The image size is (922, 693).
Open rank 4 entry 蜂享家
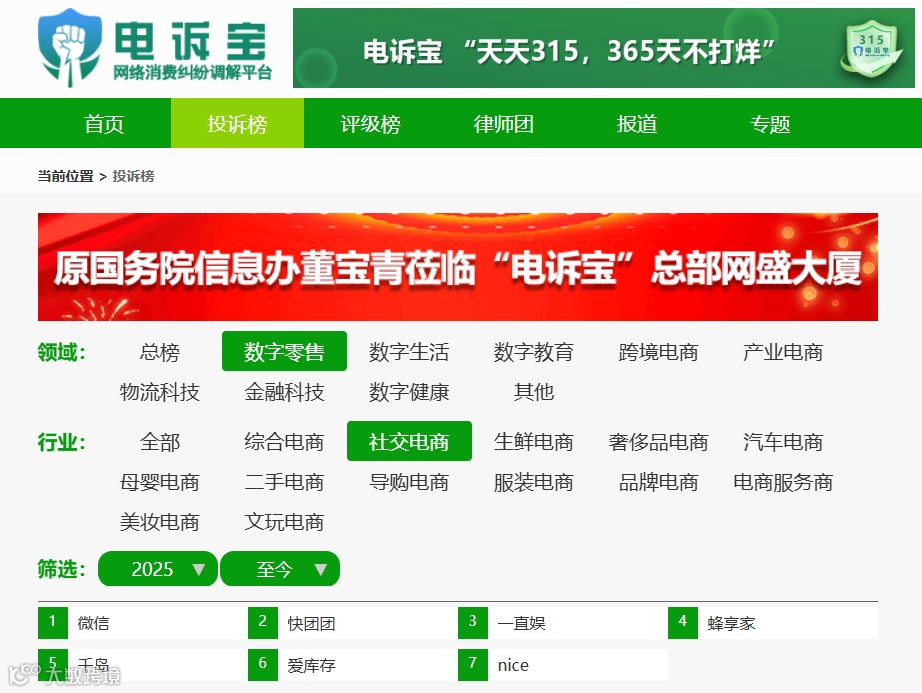pyautogui.click(x=773, y=622)
